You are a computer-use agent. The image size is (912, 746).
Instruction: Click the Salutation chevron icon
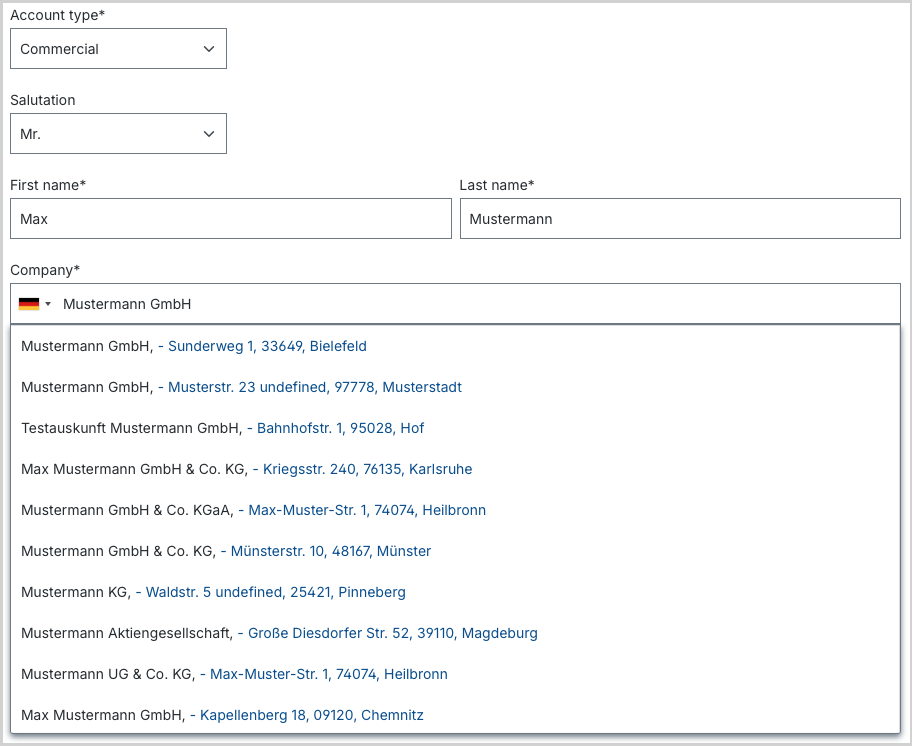209,134
